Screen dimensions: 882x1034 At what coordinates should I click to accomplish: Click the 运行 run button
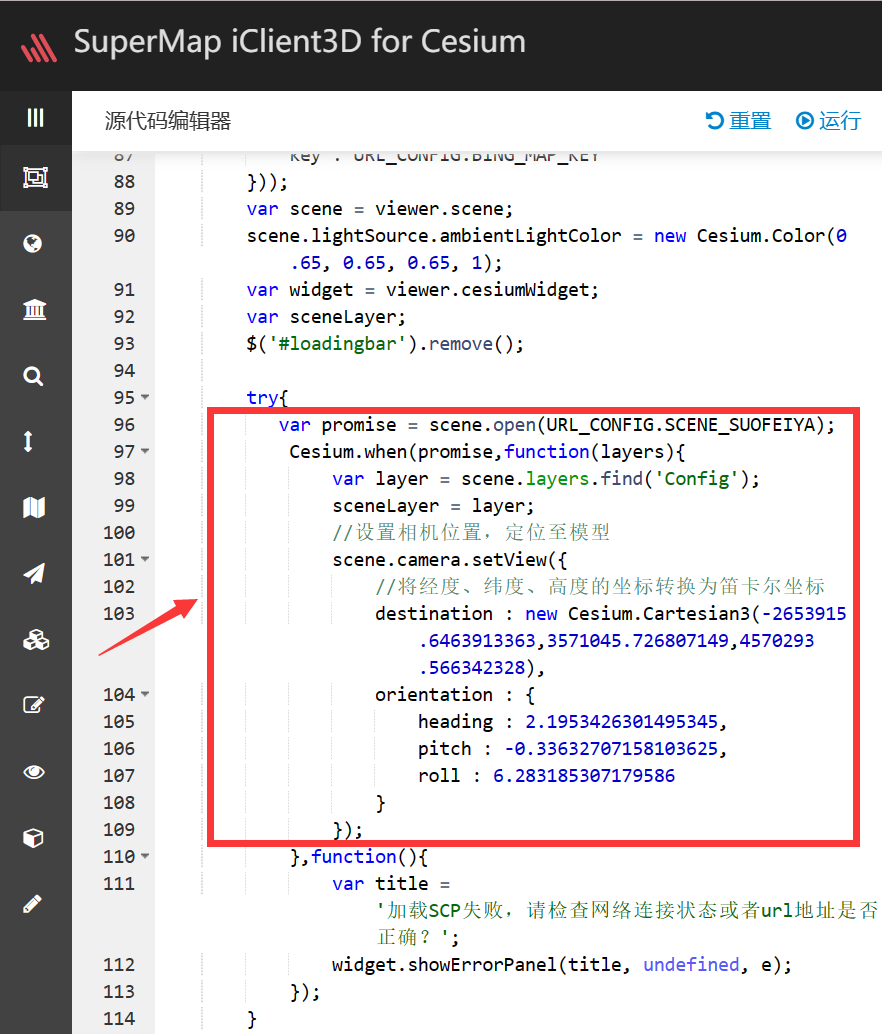click(x=829, y=121)
